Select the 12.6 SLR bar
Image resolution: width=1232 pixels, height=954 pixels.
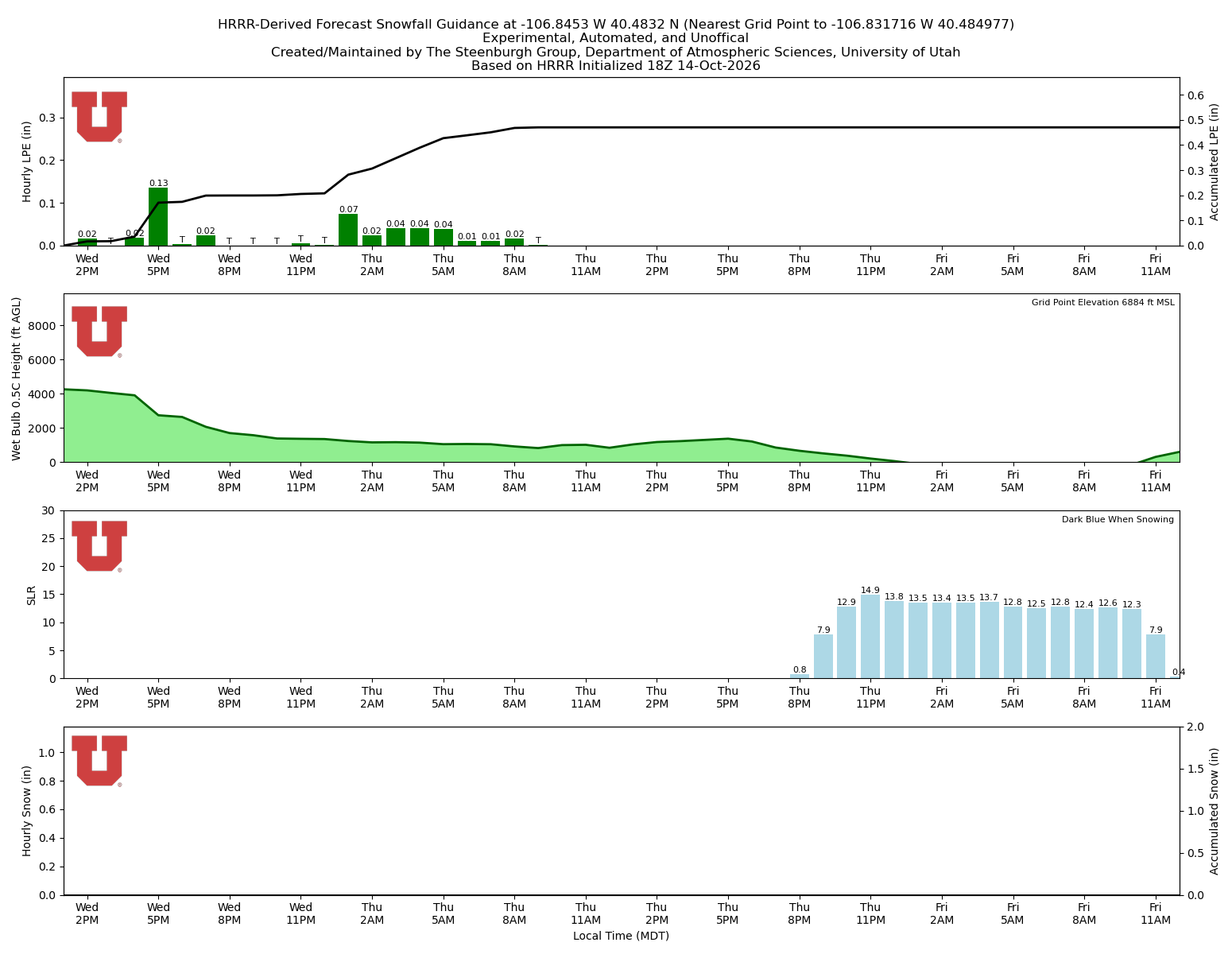1108,643
